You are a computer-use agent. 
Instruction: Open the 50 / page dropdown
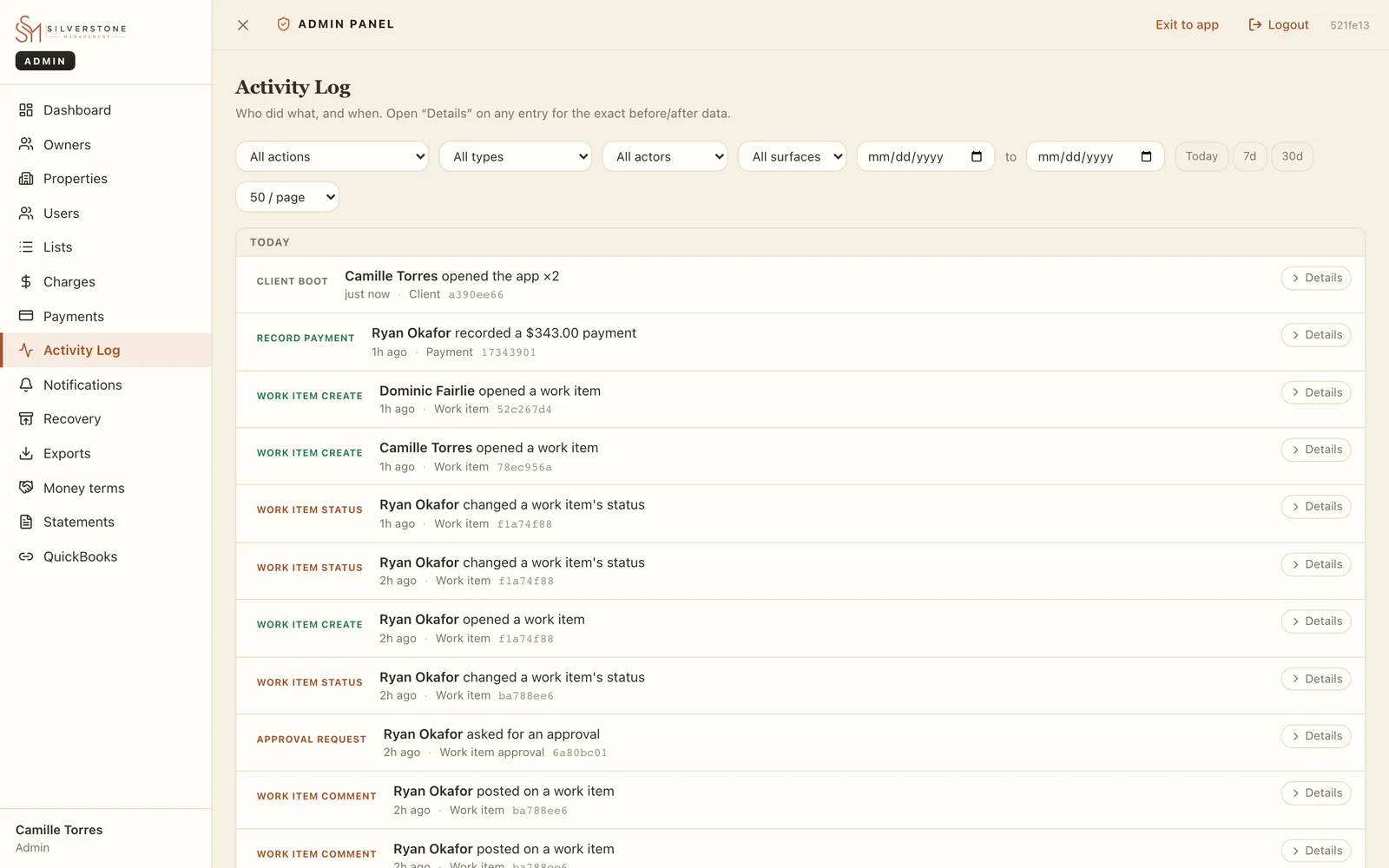click(x=287, y=197)
